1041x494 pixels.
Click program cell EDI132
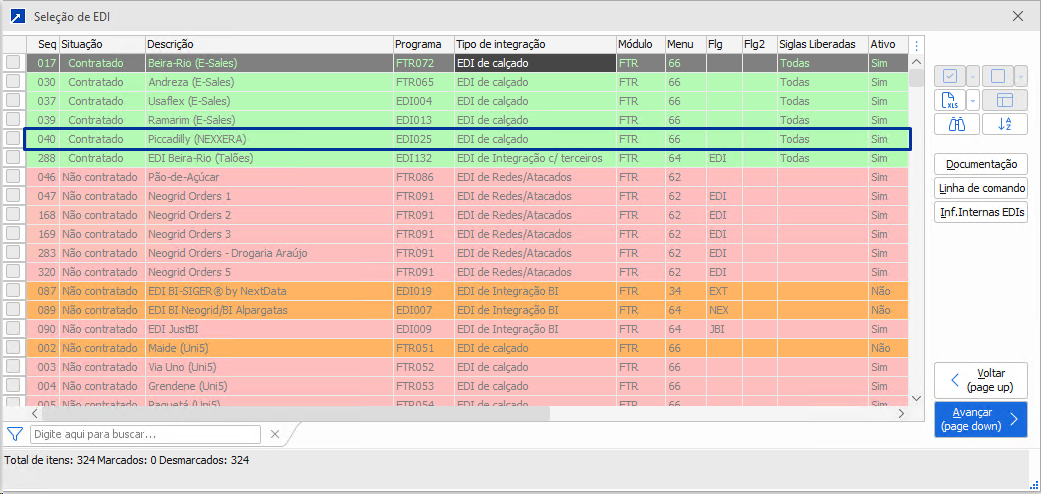click(423, 158)
